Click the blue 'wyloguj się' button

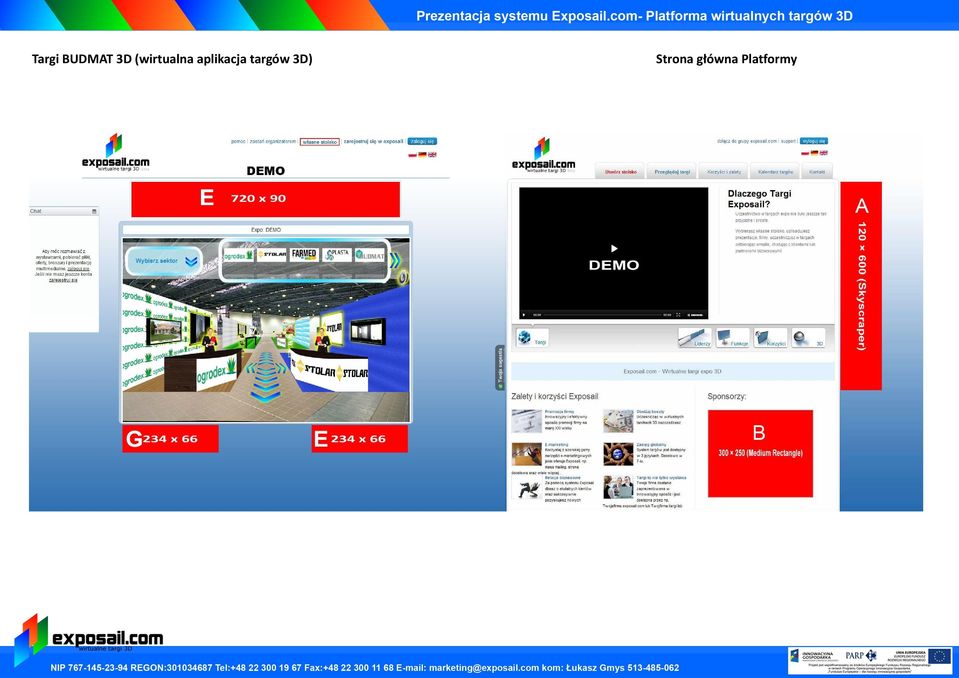(x=813, y=141)
